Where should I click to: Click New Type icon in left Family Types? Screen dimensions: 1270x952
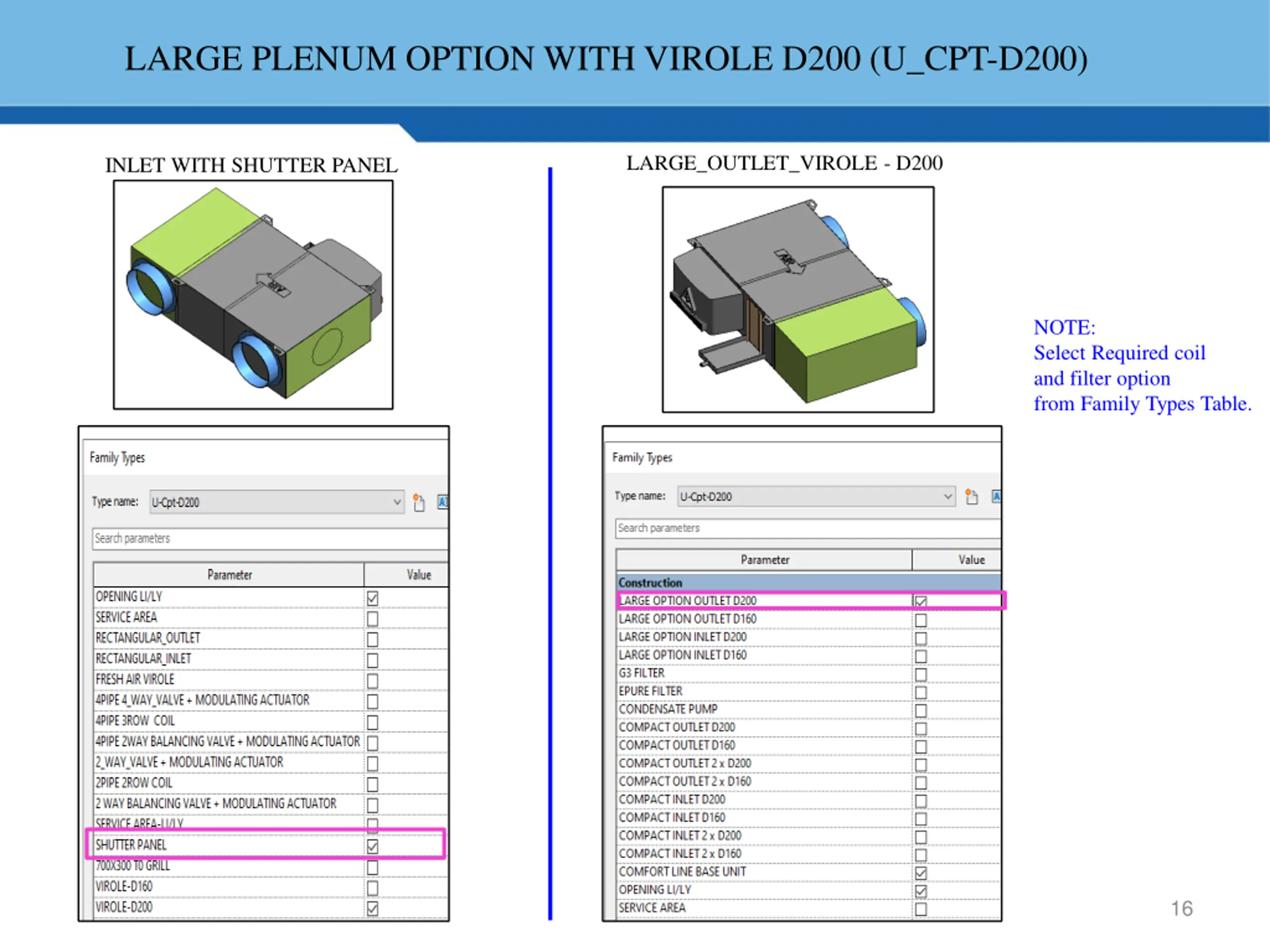click(x=419, y=503)
